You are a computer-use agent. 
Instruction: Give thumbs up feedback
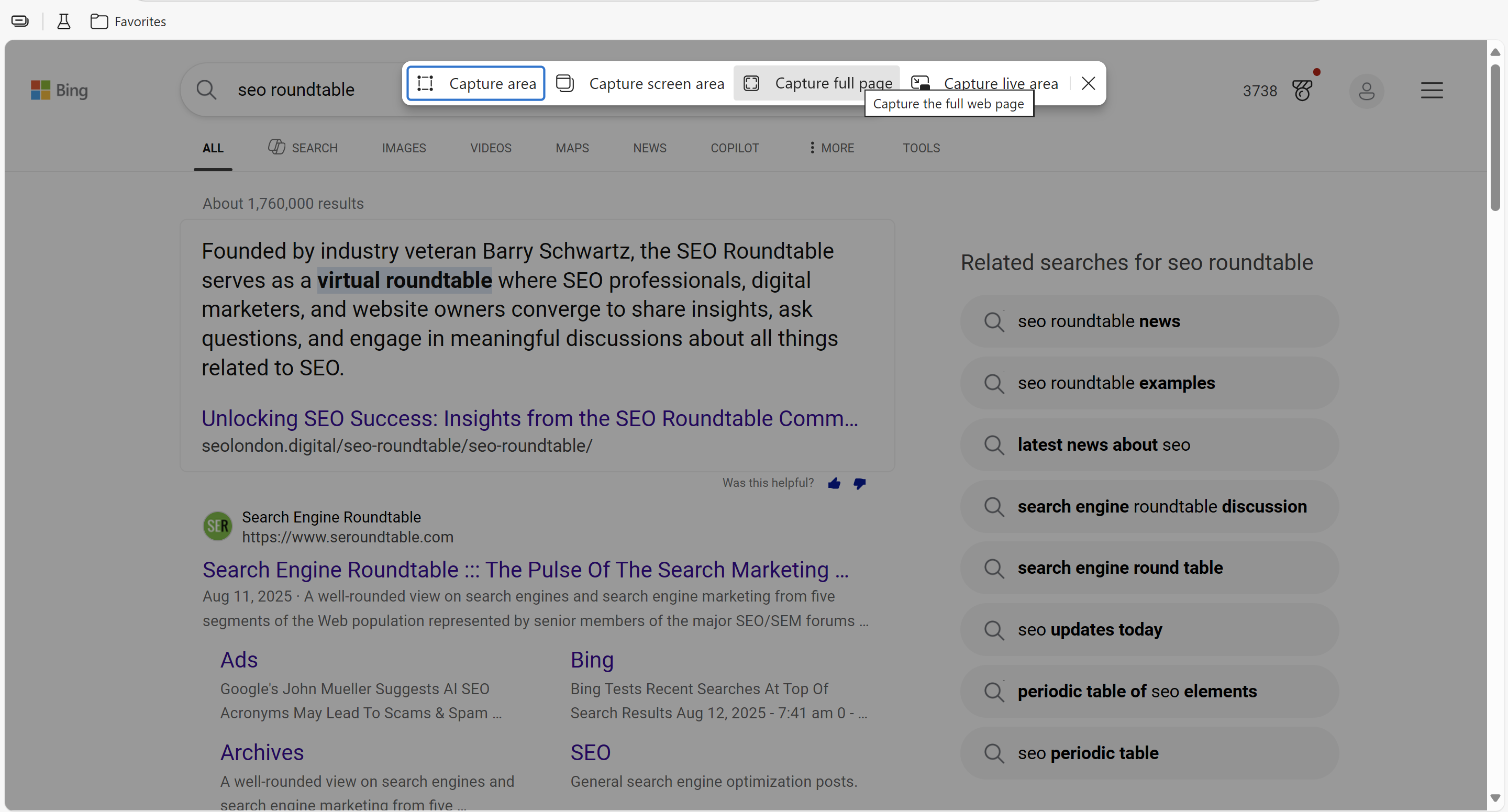(834, 483)
